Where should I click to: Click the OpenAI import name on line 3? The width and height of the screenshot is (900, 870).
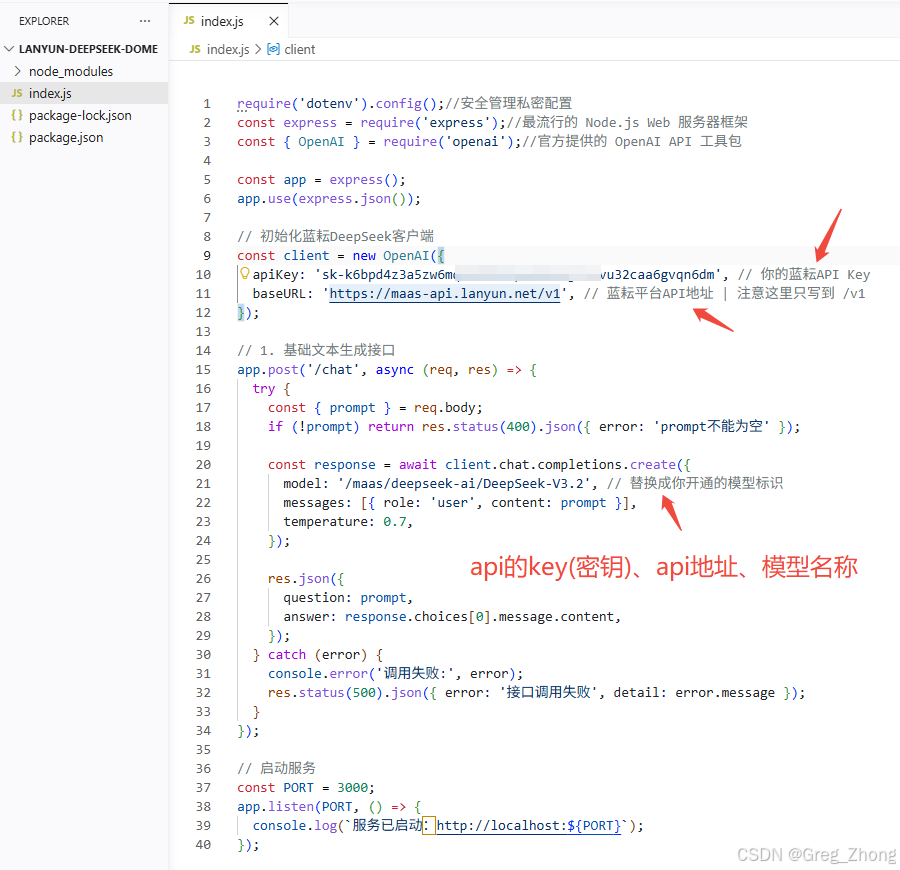[321, 142]
